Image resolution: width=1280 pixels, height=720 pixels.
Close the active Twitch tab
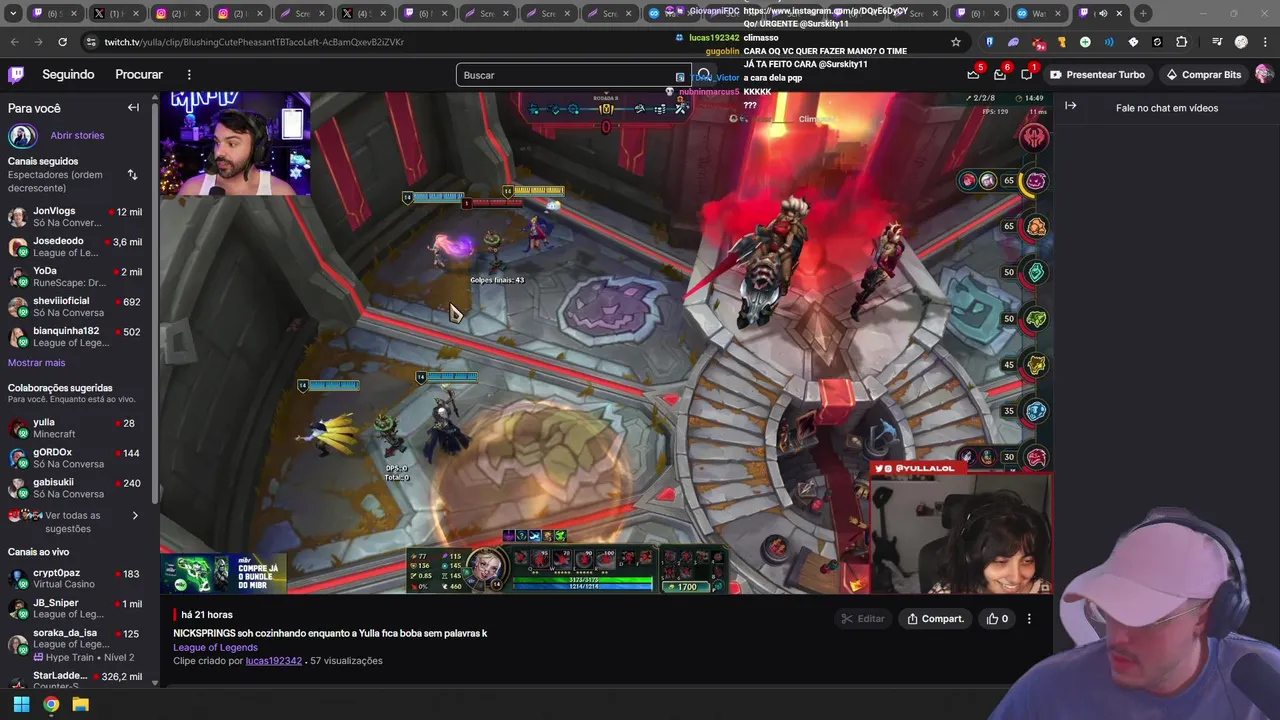click(1119, 13)
